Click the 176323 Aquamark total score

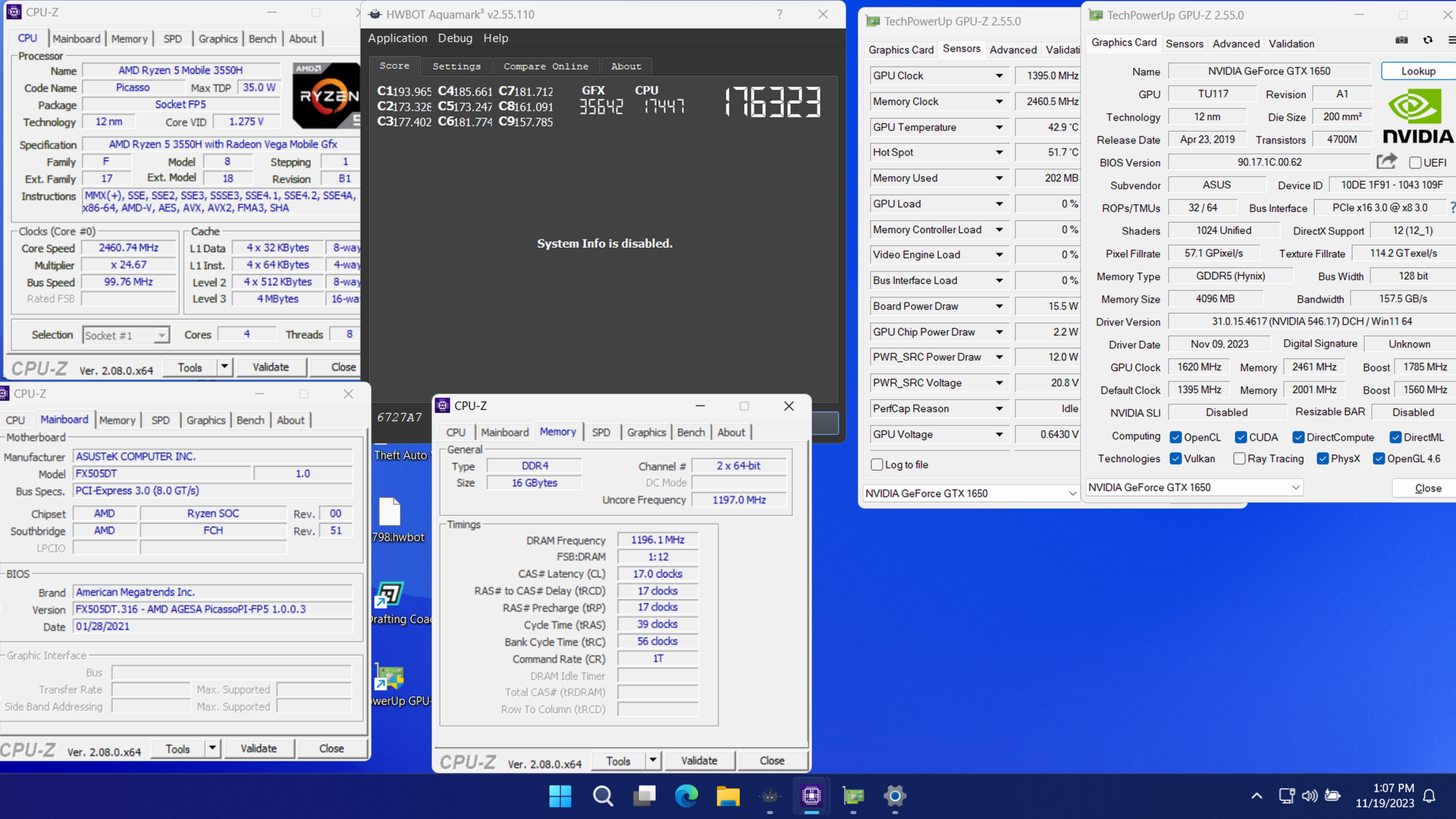click(772, 102)
